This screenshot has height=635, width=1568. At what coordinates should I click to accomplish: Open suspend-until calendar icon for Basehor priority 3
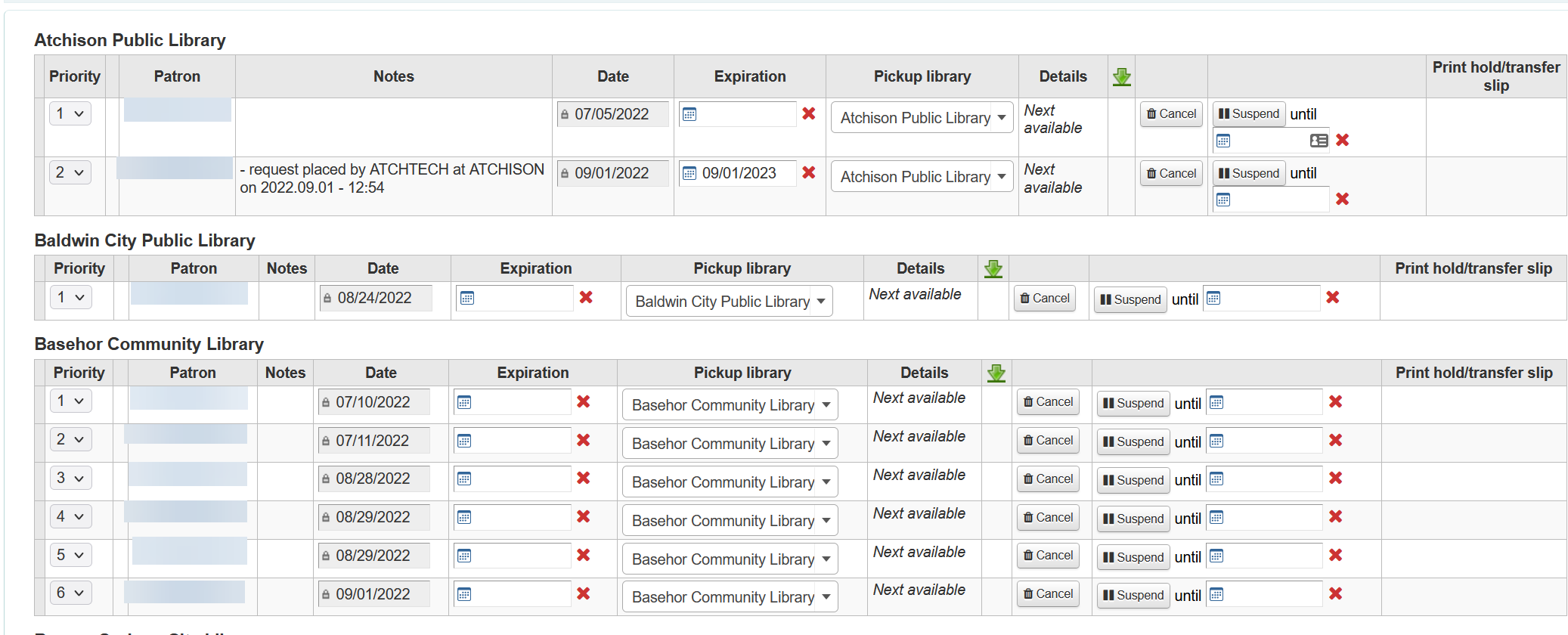tap(1216, 479)
